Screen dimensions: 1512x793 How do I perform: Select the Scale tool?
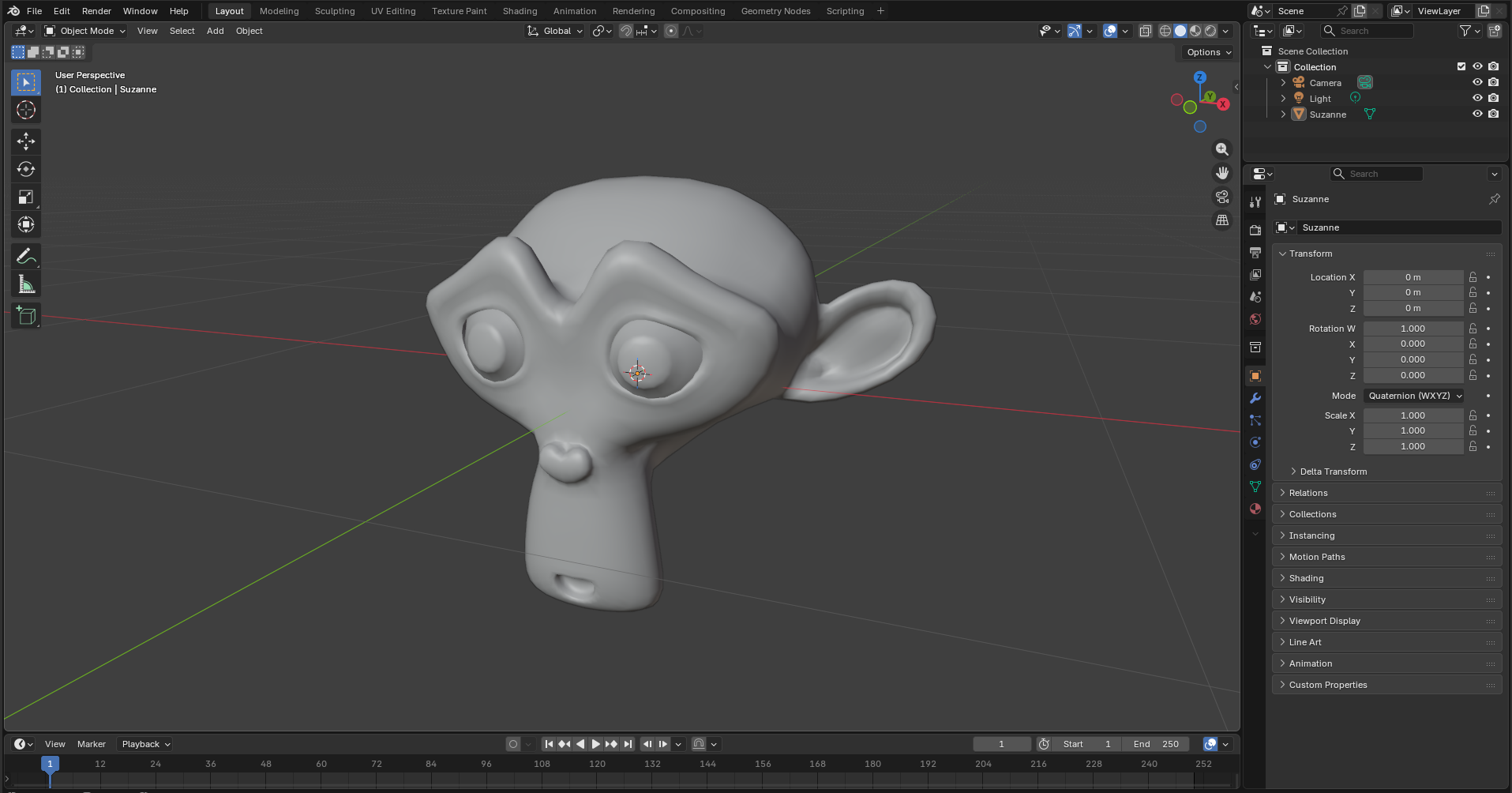tap(26, 197)
